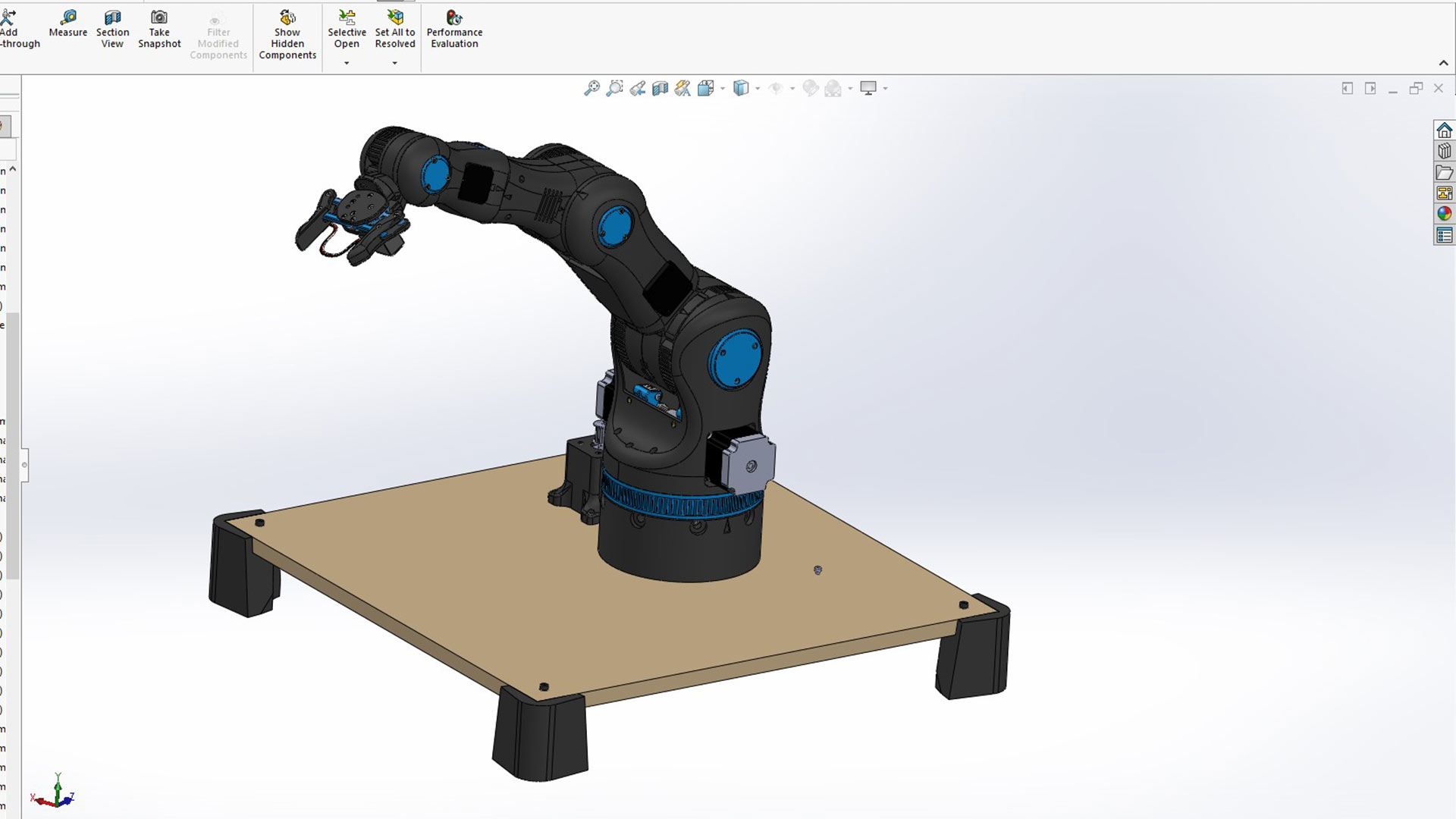
Task: Click the collapse left panel button
Action: [x=1347, y=89]
